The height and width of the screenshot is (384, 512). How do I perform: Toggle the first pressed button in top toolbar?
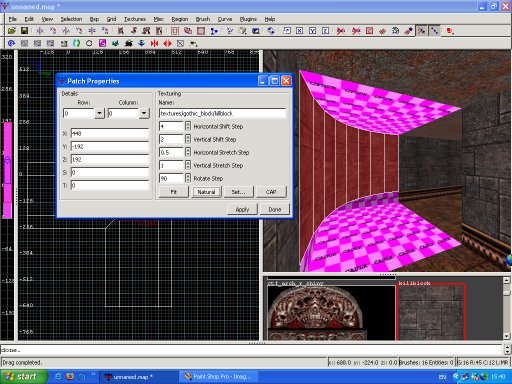click(422, 31)
